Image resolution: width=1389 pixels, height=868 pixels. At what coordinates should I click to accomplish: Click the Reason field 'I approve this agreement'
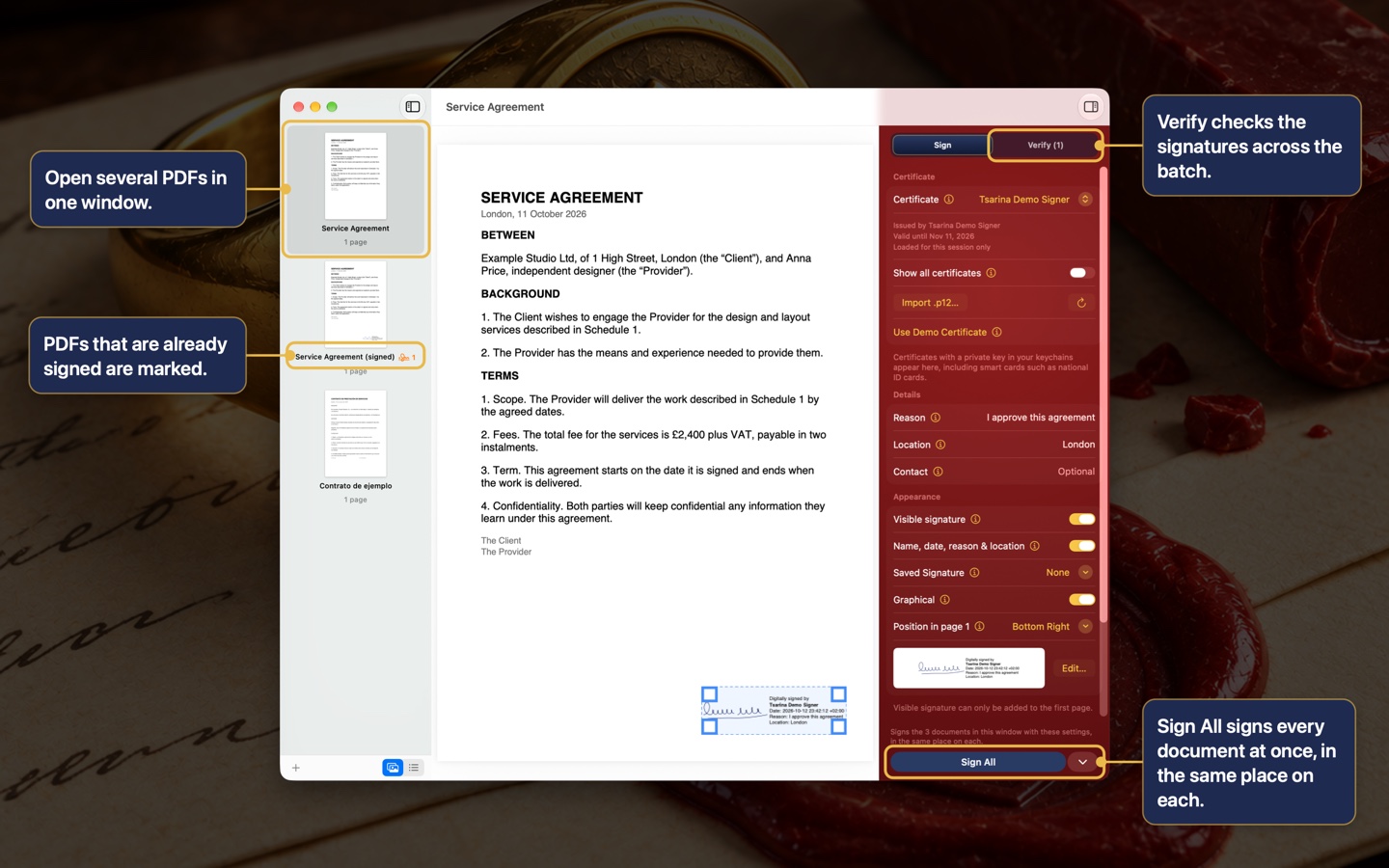1041,418
